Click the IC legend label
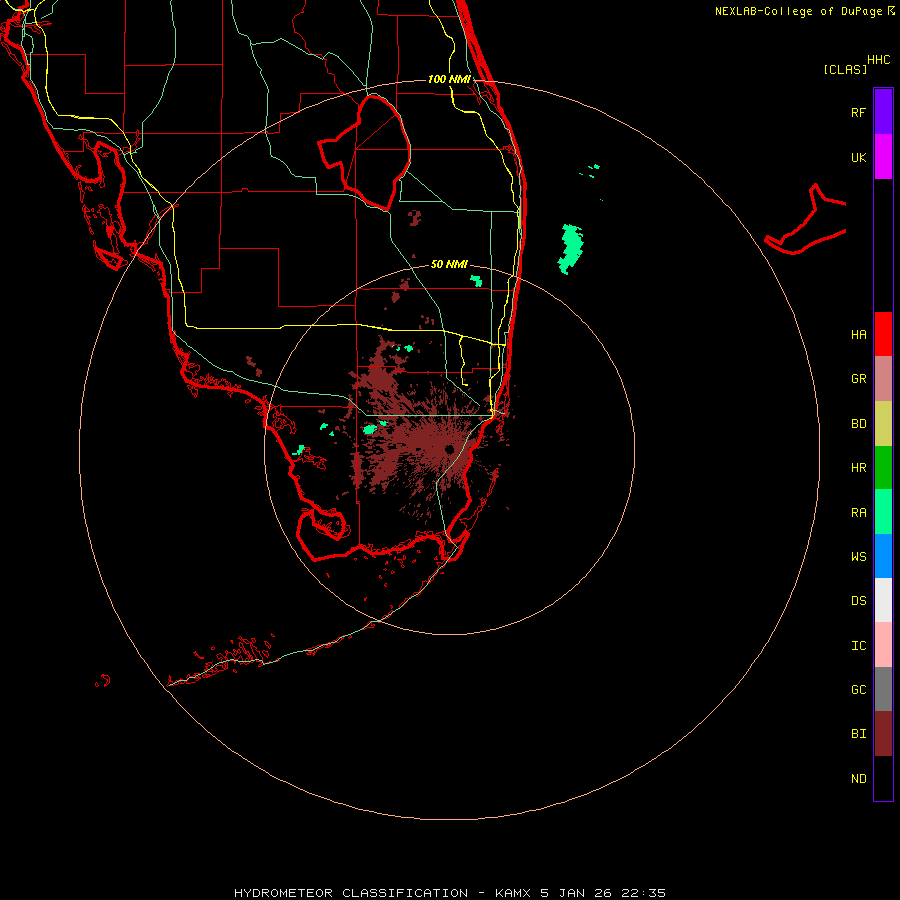This screenshot has height=900, width=900. click(858, 646)
